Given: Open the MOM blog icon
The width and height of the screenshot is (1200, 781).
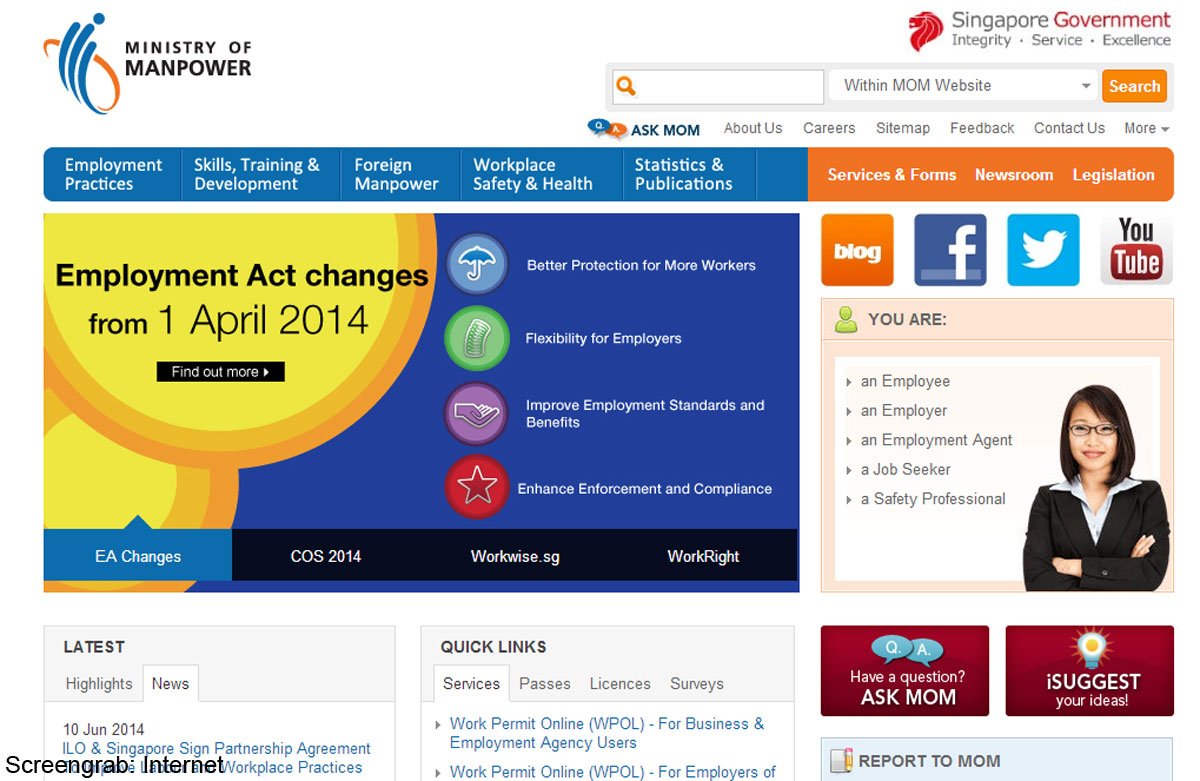Looking at the screenshot, I should [x=857, y=250].
